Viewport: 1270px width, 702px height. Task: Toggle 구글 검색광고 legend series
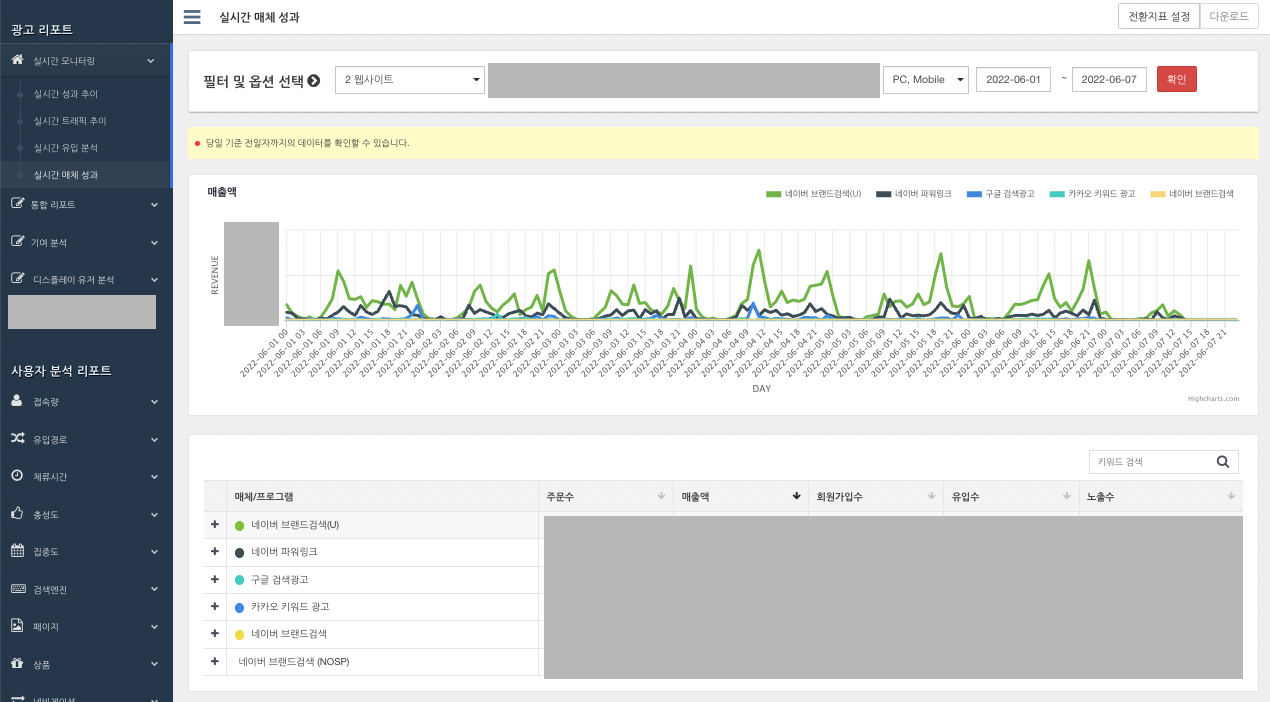1000,194
